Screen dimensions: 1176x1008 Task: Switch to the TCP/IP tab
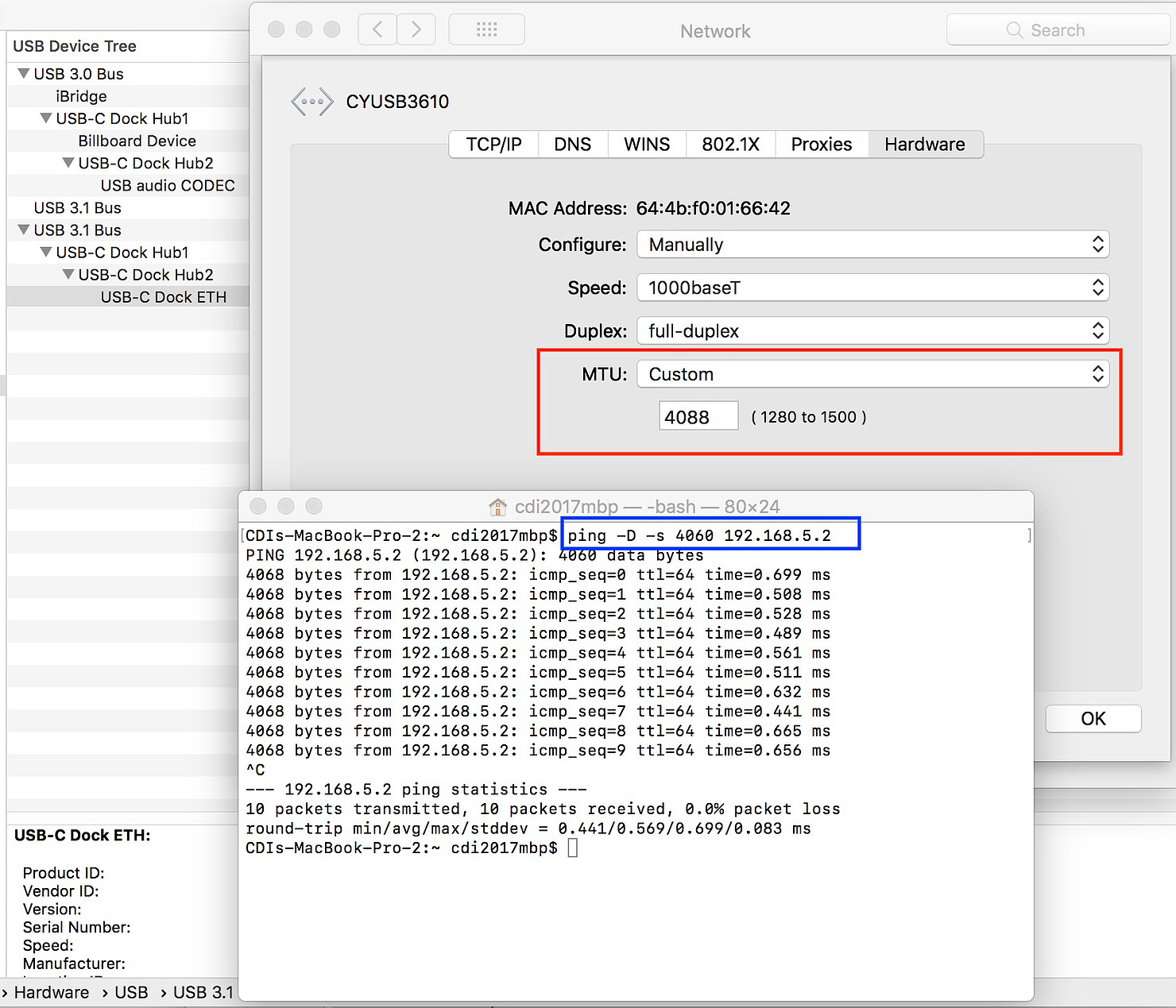[x=493, y=145]
